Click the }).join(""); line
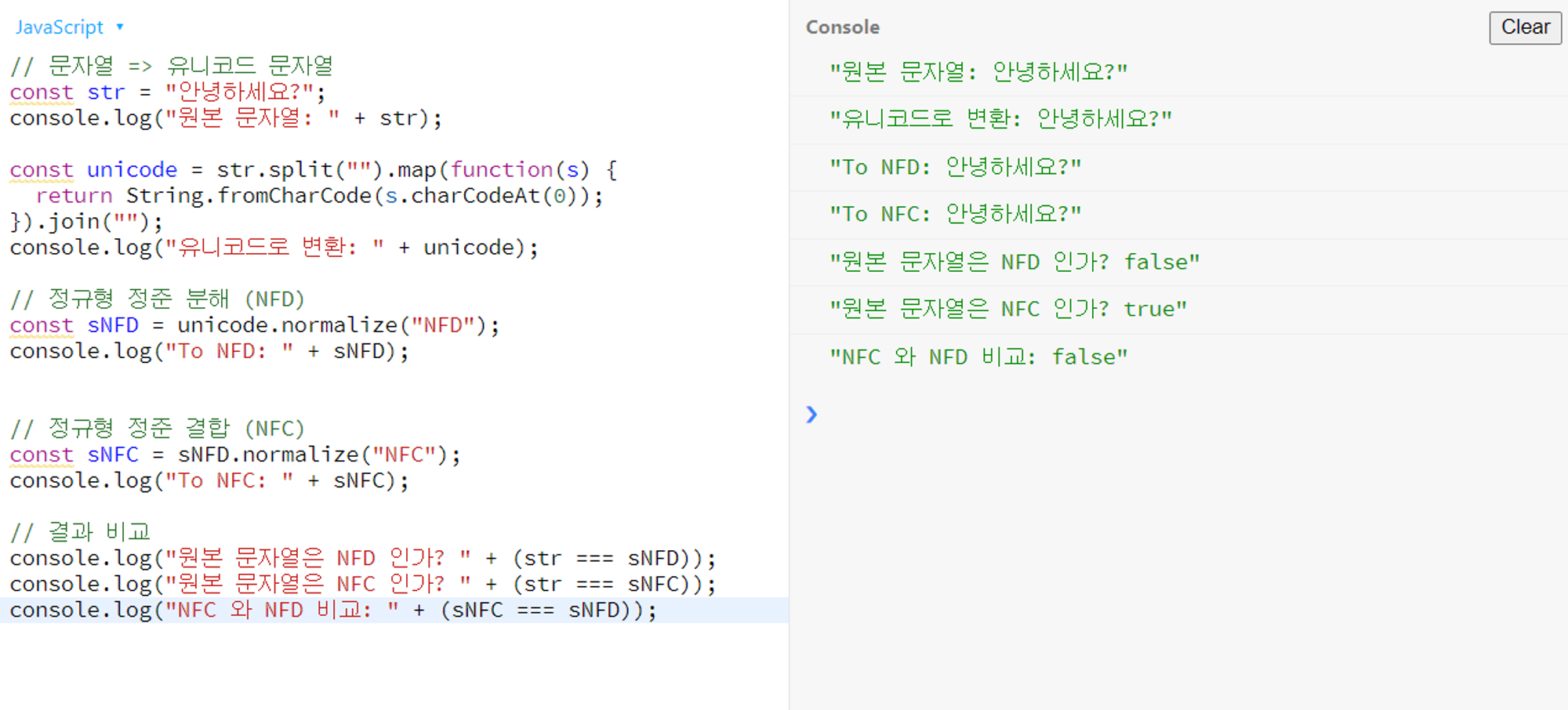The image size is (1568, 710). click(x=86, y=222)
